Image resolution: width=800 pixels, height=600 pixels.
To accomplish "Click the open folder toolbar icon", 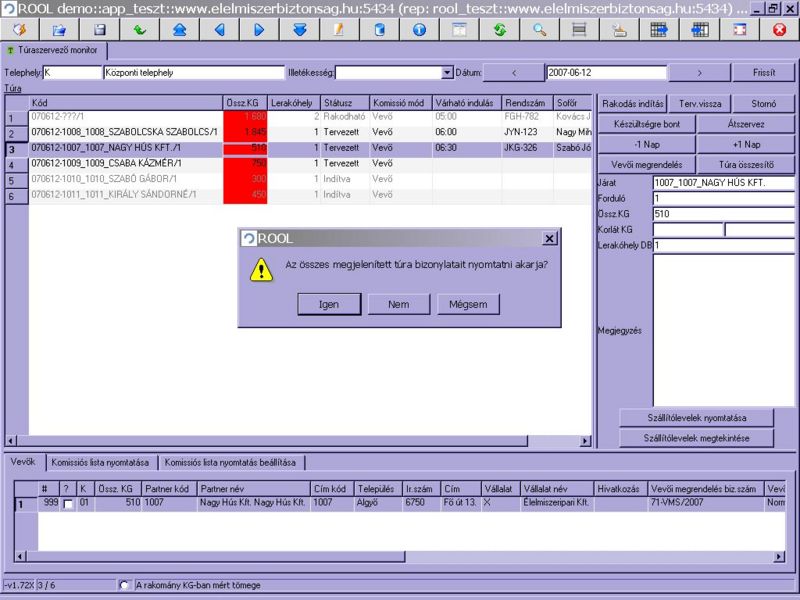I will point(59,30).
